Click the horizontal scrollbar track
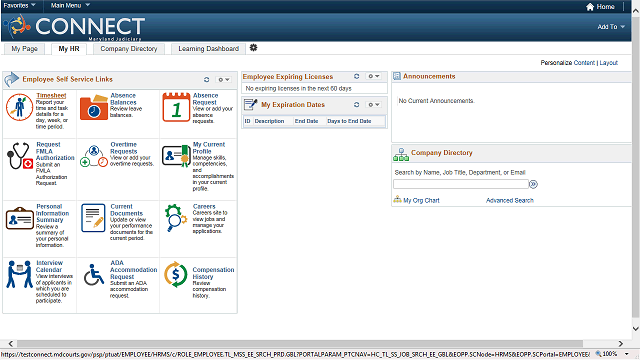 coord(316,344)
